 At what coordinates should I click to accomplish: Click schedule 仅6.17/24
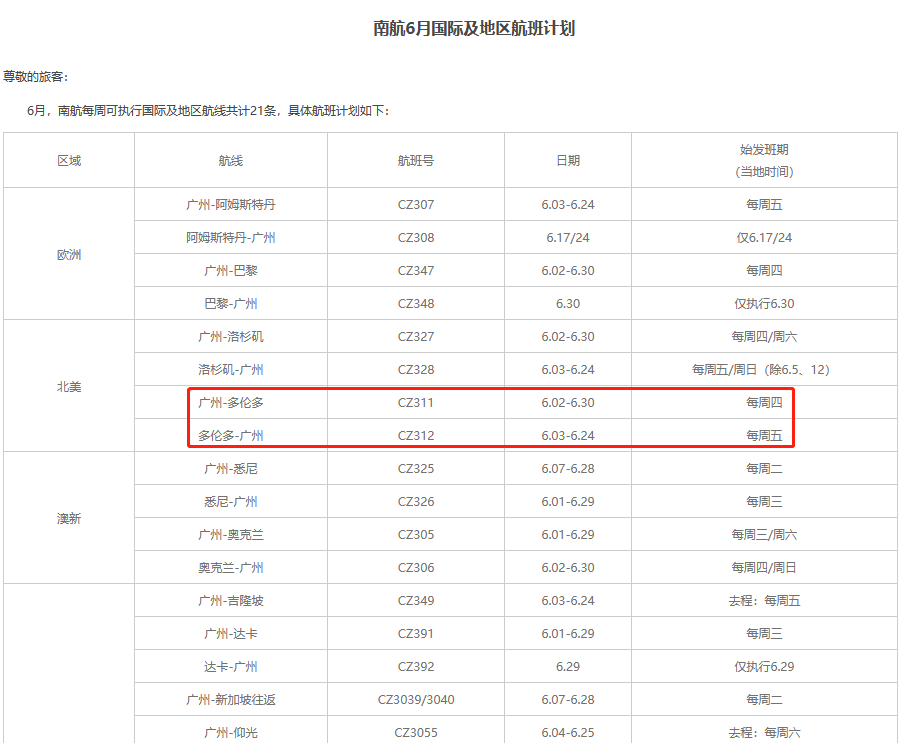(764, 237)
